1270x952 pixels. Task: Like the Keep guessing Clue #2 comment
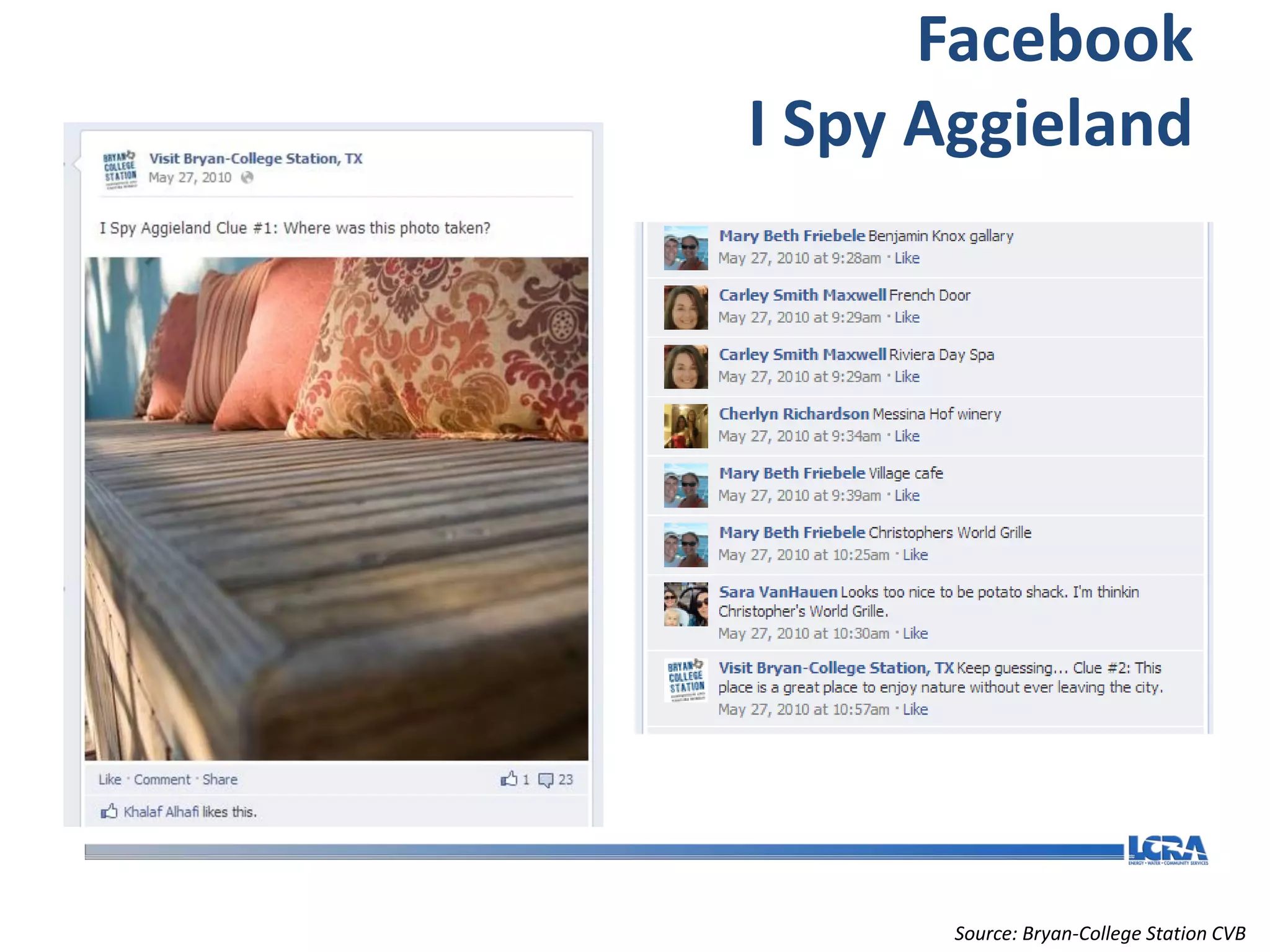click(x=915, y=710)
